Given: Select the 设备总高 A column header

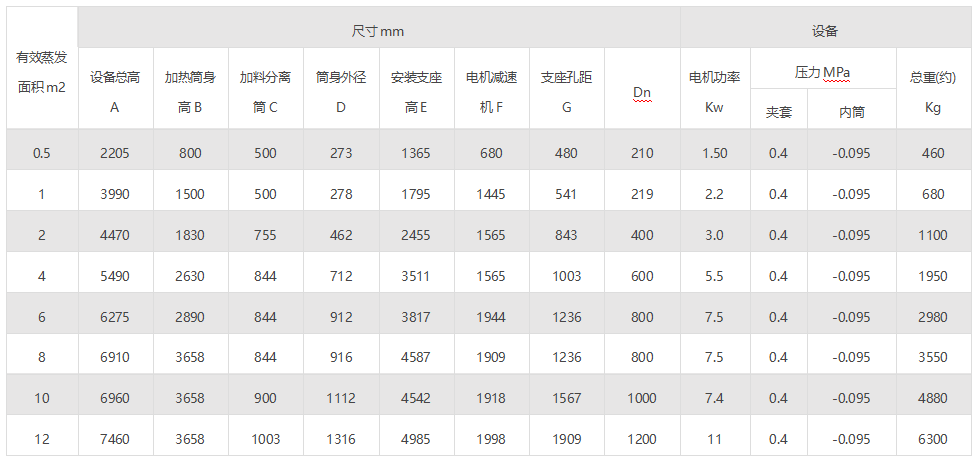Looking at the screenshot, I should [x=115, y=91].
